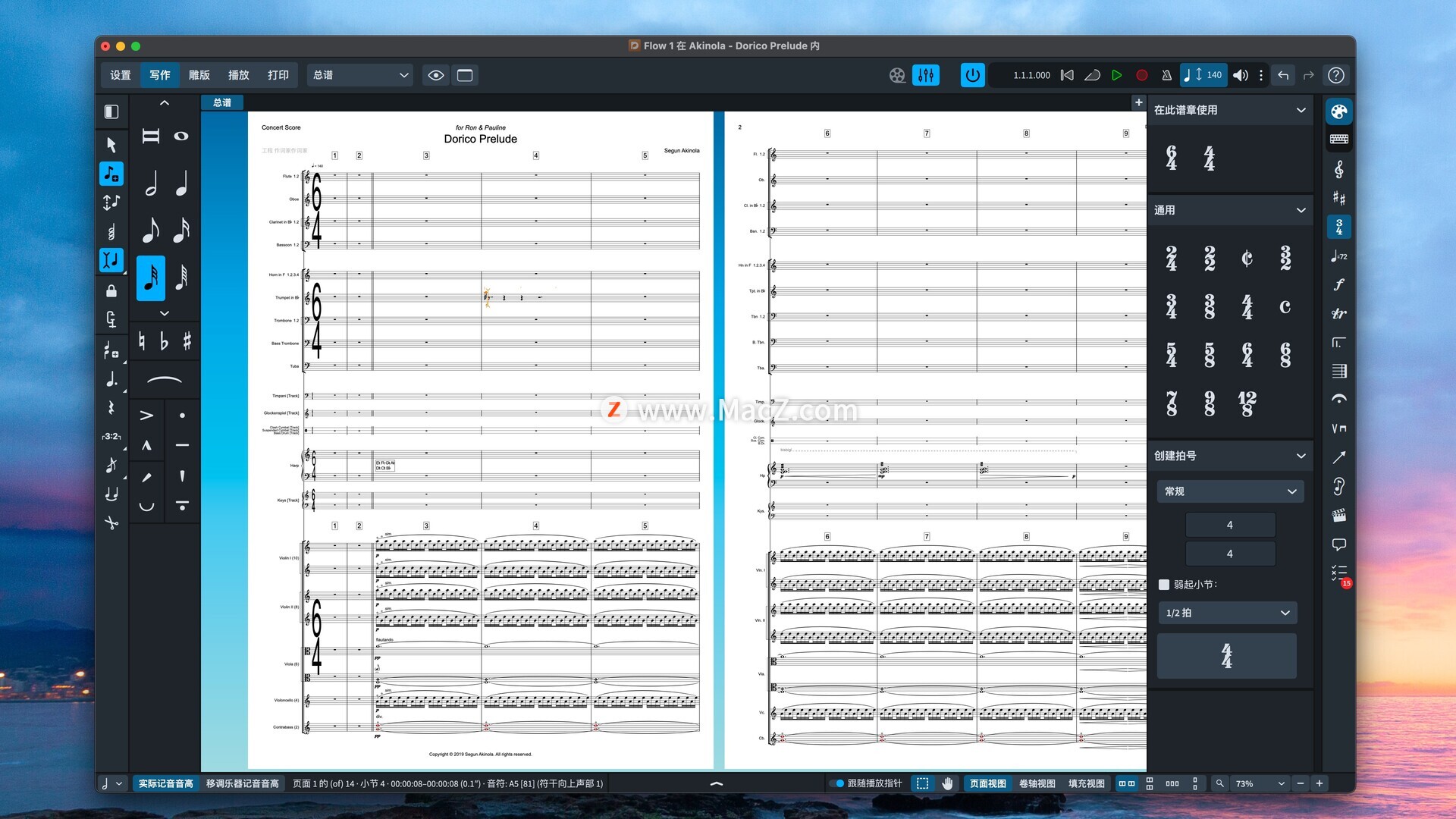Collapse the 创建拍号 section
The image size is (1456, 819).
click(1301, 456)
